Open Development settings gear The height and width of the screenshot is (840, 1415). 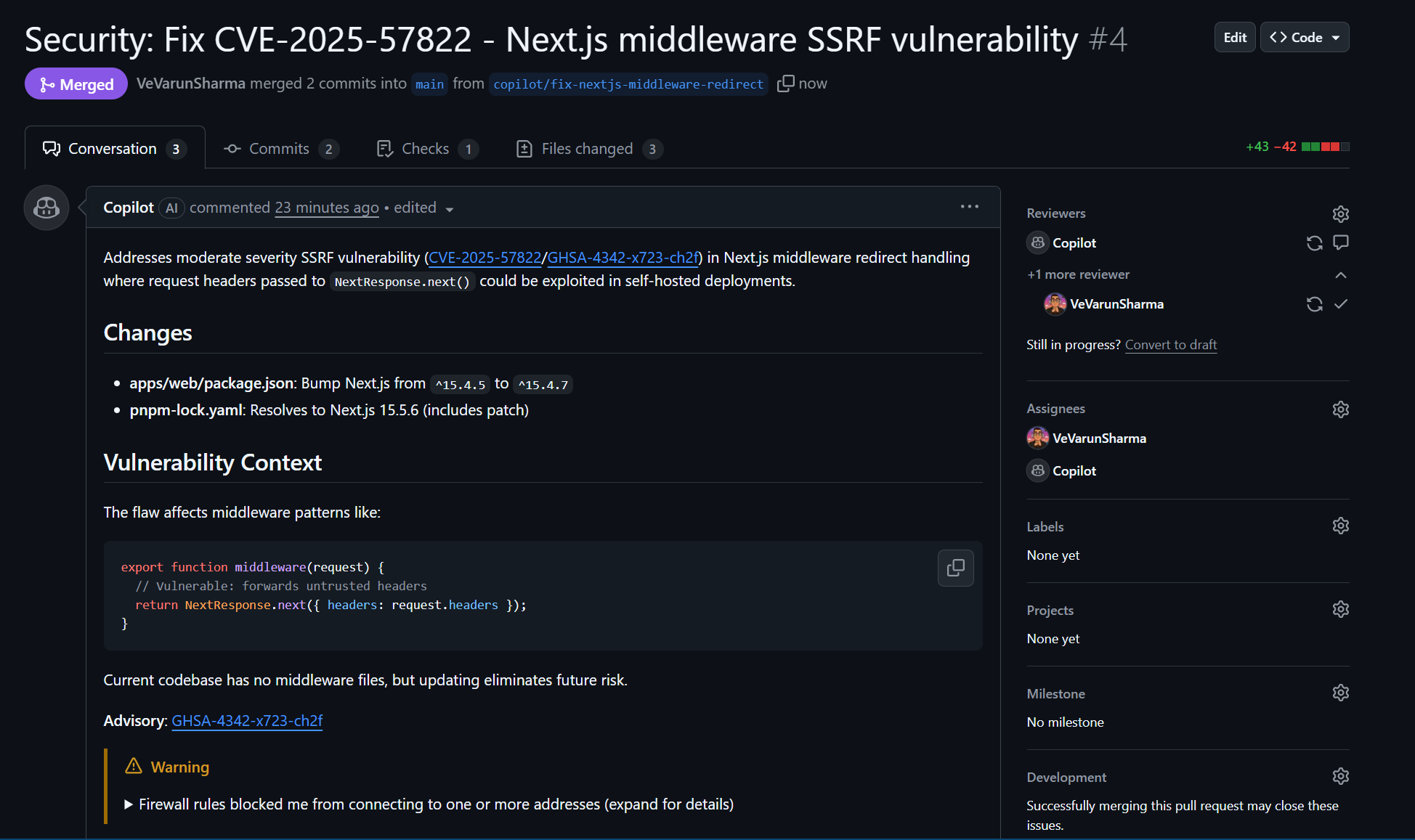point(1340,776)
